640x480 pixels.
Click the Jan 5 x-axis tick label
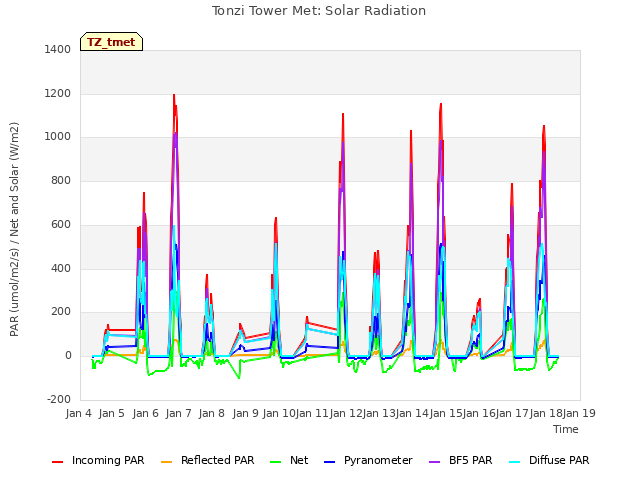click(x=111, y=413)
